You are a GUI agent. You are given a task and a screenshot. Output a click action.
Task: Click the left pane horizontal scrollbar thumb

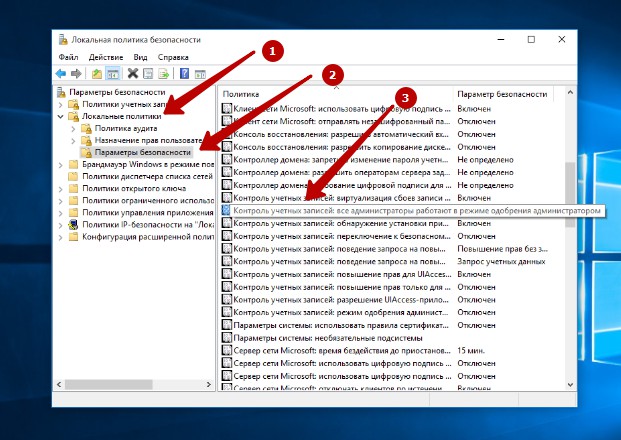(x=110, y=385)
